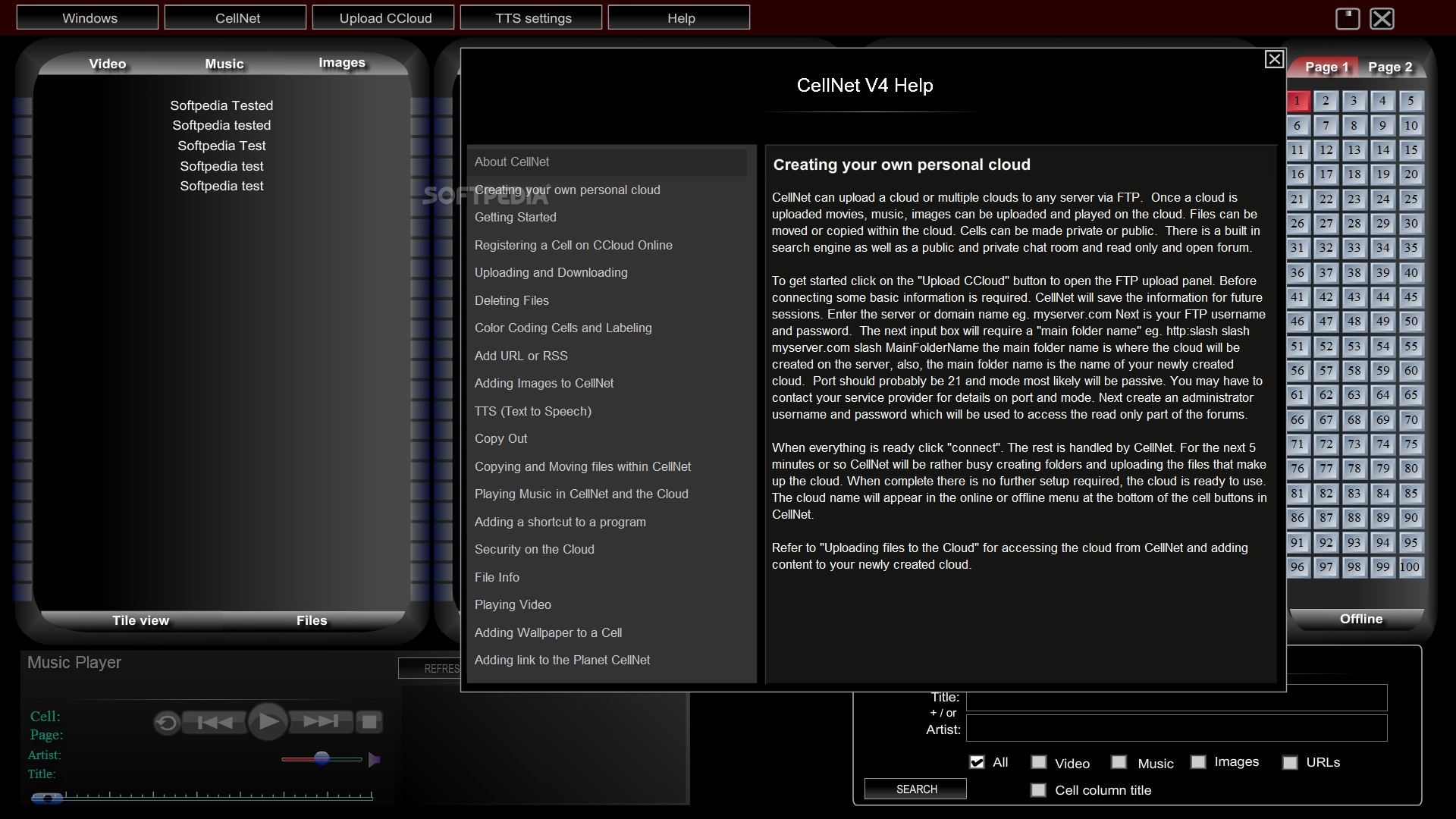Select cell number 35
Screen dimensions: 1456x819
tap(1410, 248)
